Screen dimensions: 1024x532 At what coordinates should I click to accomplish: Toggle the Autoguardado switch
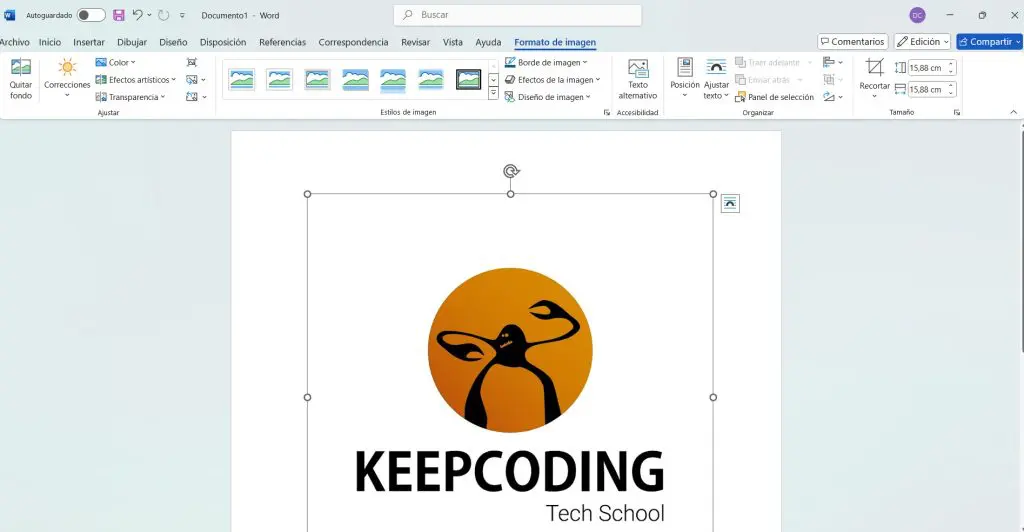point(91,15)
